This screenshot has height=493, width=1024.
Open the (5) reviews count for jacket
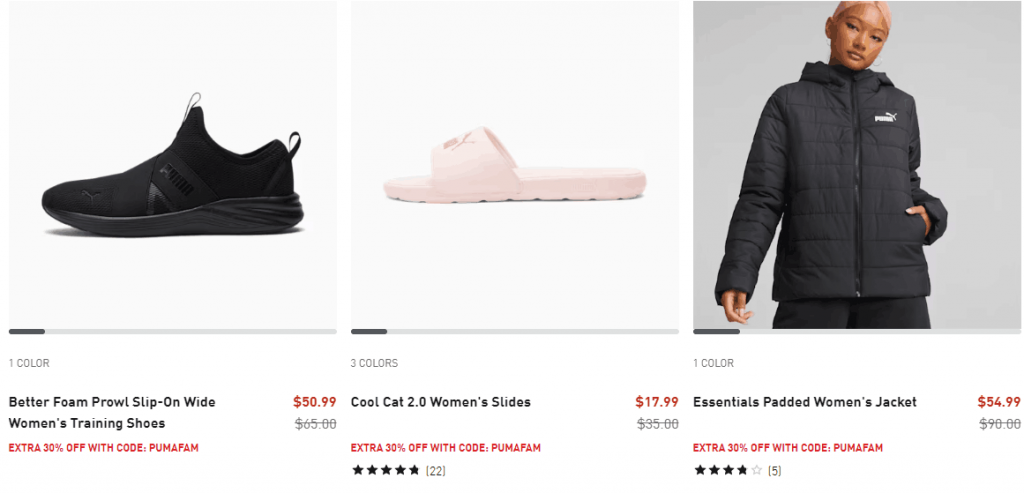click(775, 470)
